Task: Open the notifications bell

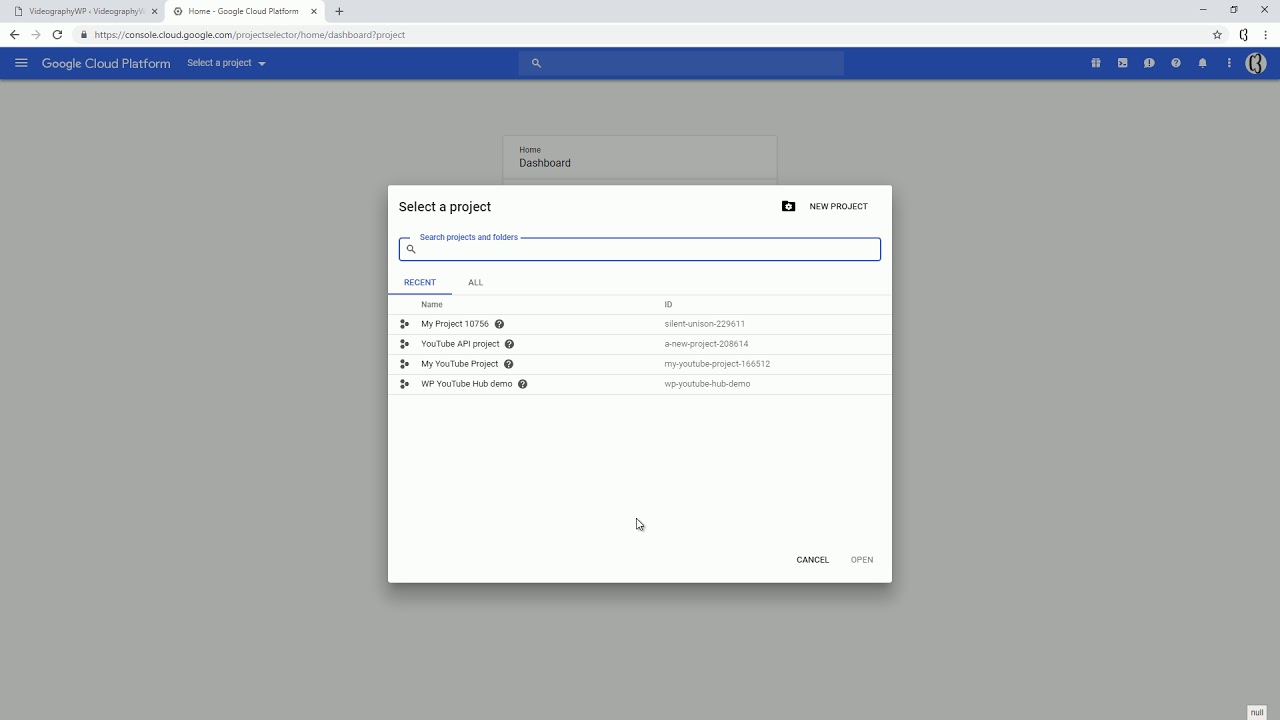Action: (1203, 63)
